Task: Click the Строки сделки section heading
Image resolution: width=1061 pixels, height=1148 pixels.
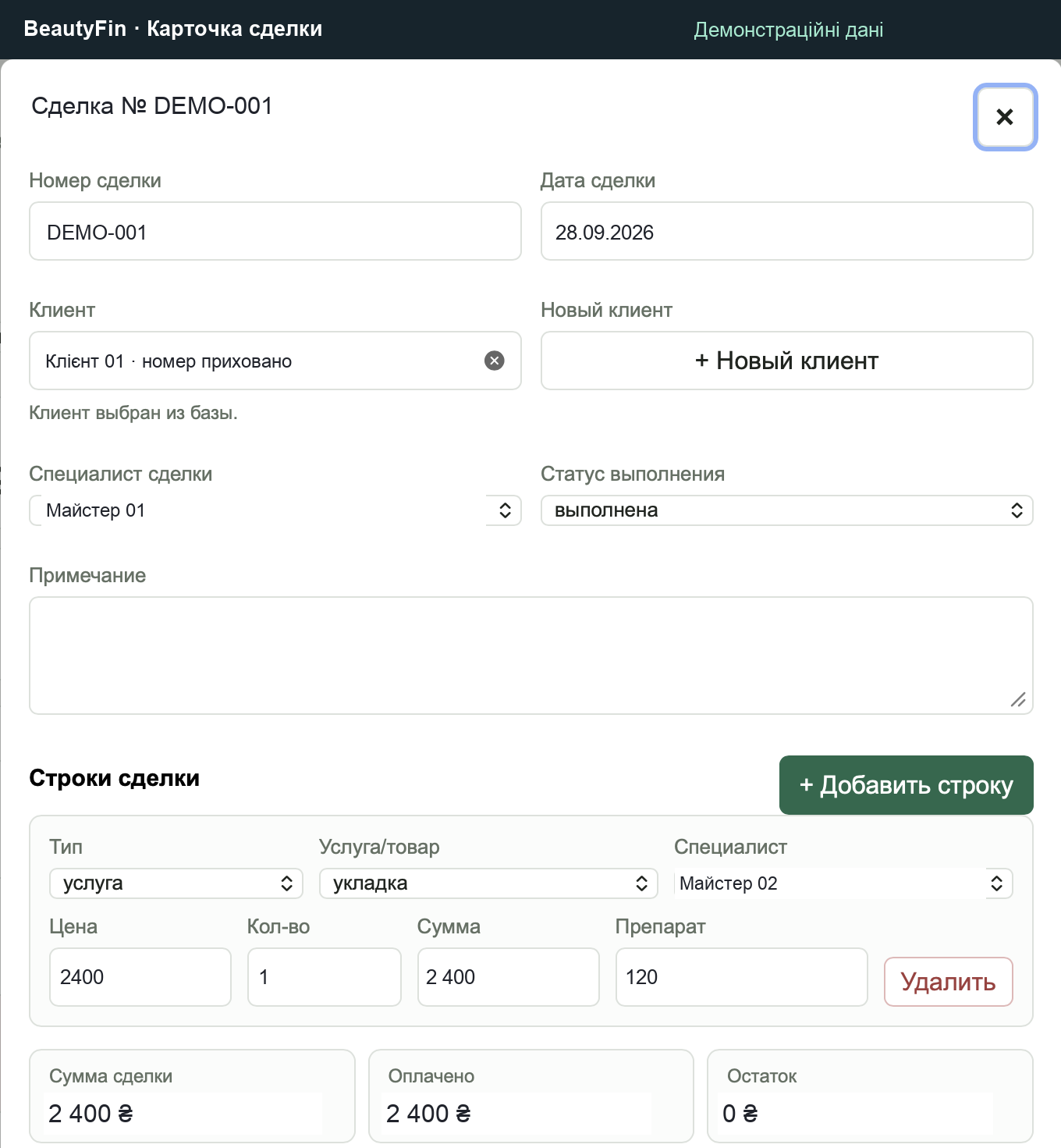Action: 115,778
